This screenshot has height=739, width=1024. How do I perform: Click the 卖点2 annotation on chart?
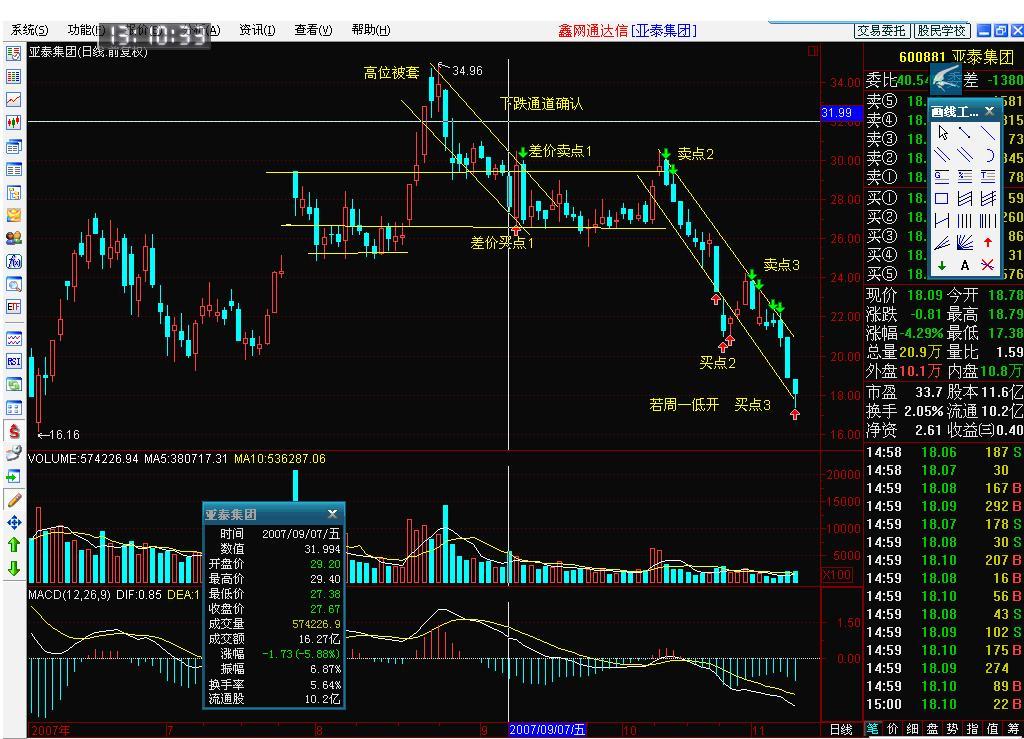pos(696,154)
